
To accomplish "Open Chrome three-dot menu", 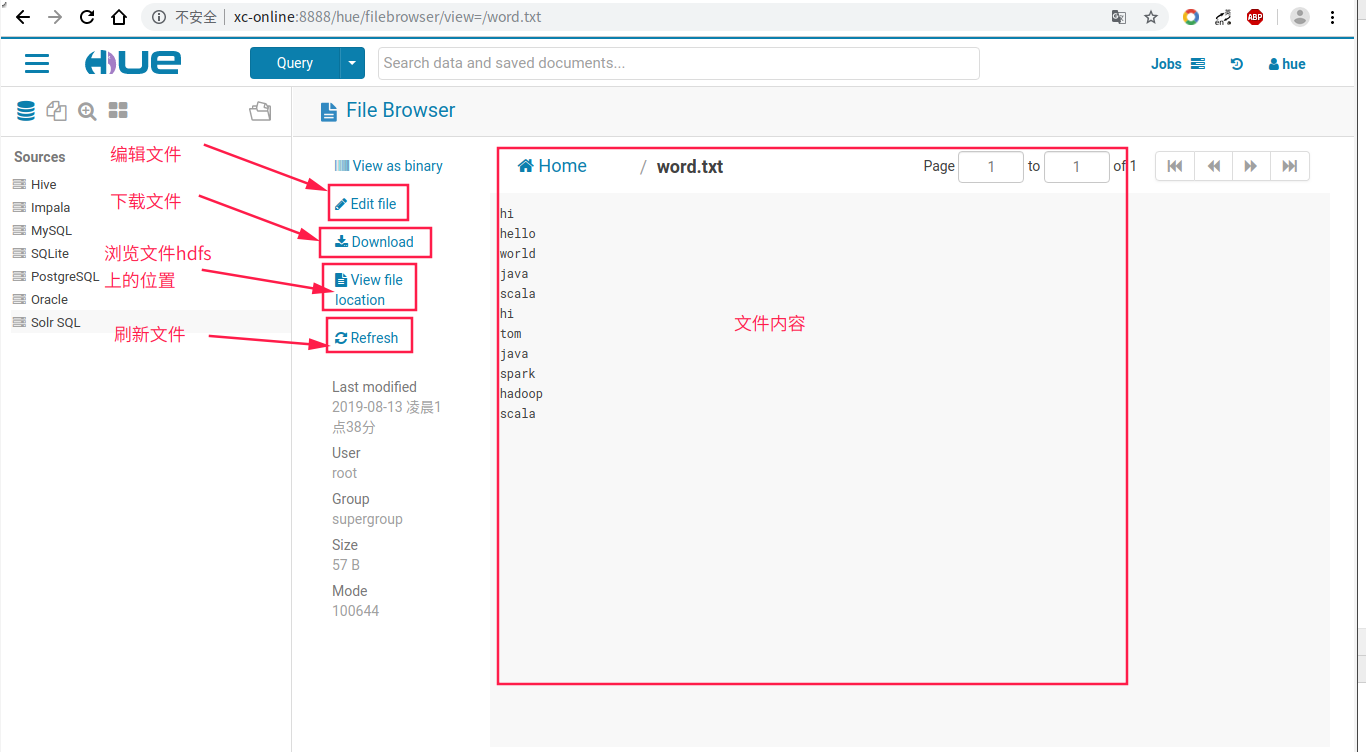I will point(1334,17).
